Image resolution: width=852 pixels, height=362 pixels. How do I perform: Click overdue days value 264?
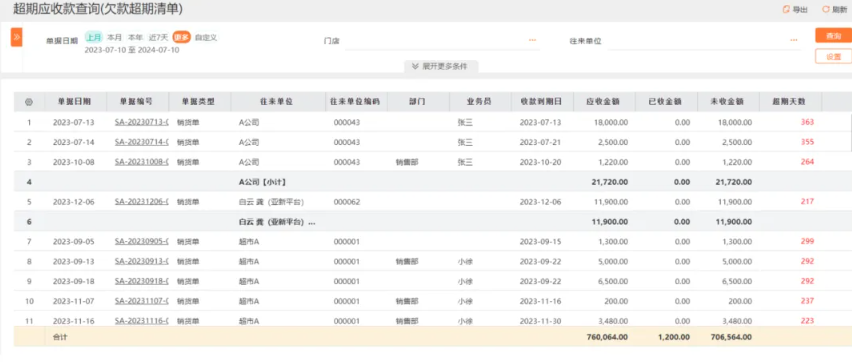point(807,162)
